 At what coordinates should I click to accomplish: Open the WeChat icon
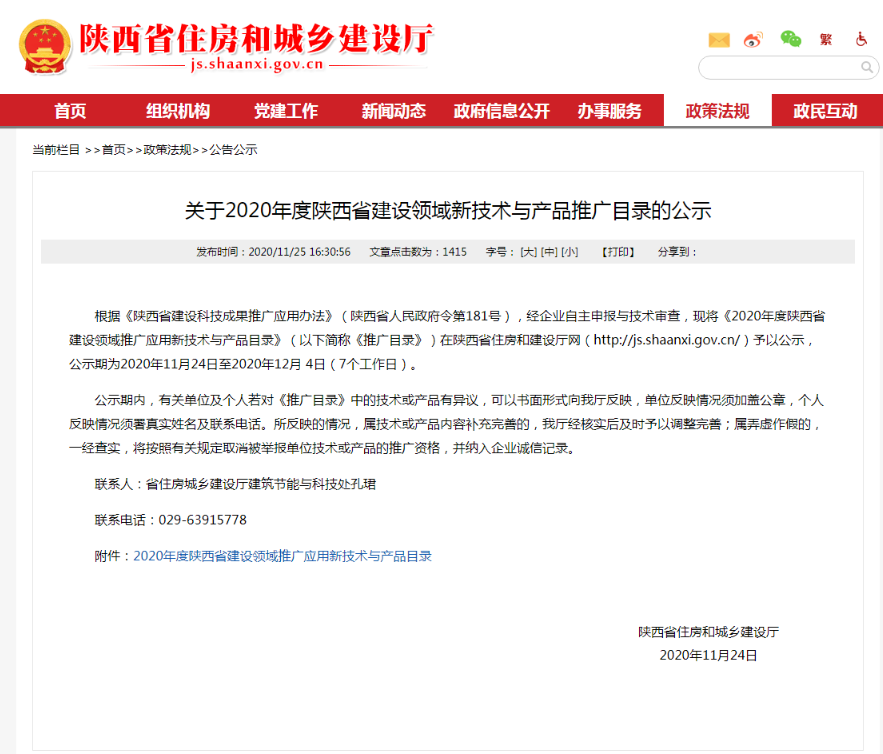point(791,39)
